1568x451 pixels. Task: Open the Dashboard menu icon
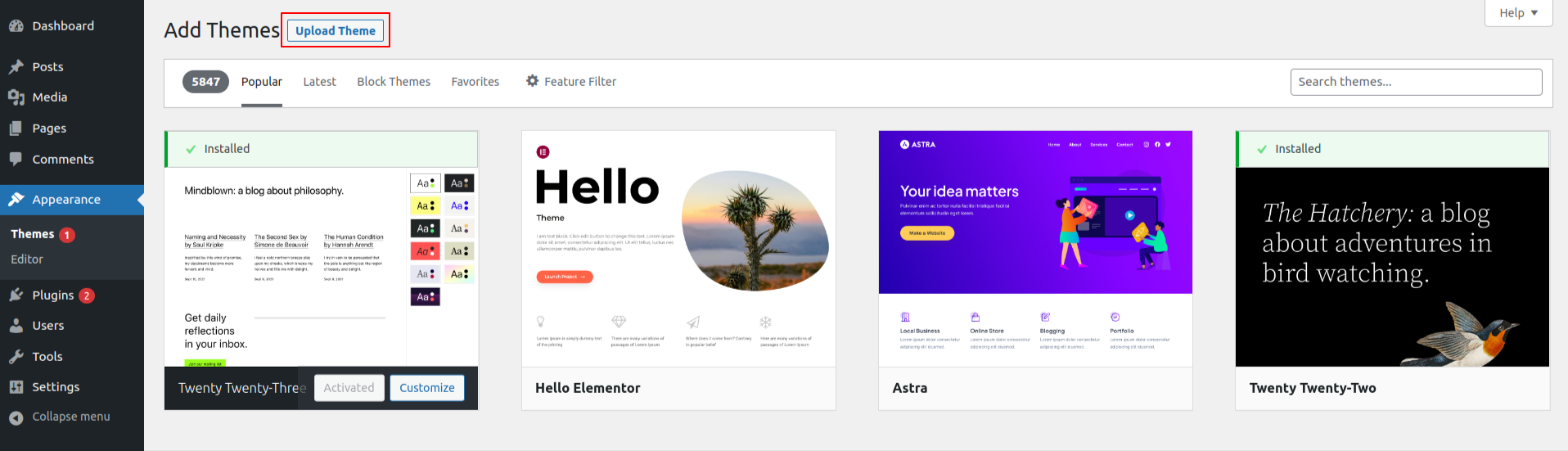tap(16, 26)
